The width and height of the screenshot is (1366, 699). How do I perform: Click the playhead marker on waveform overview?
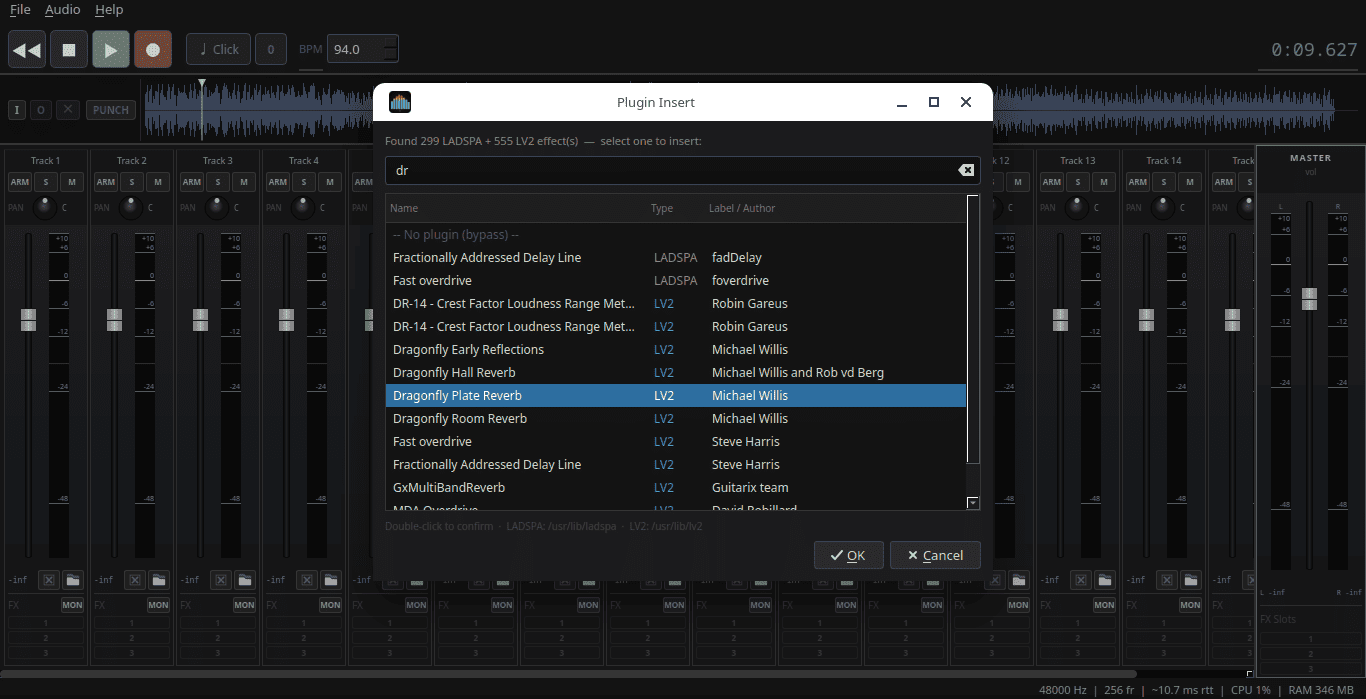point(202,84)
